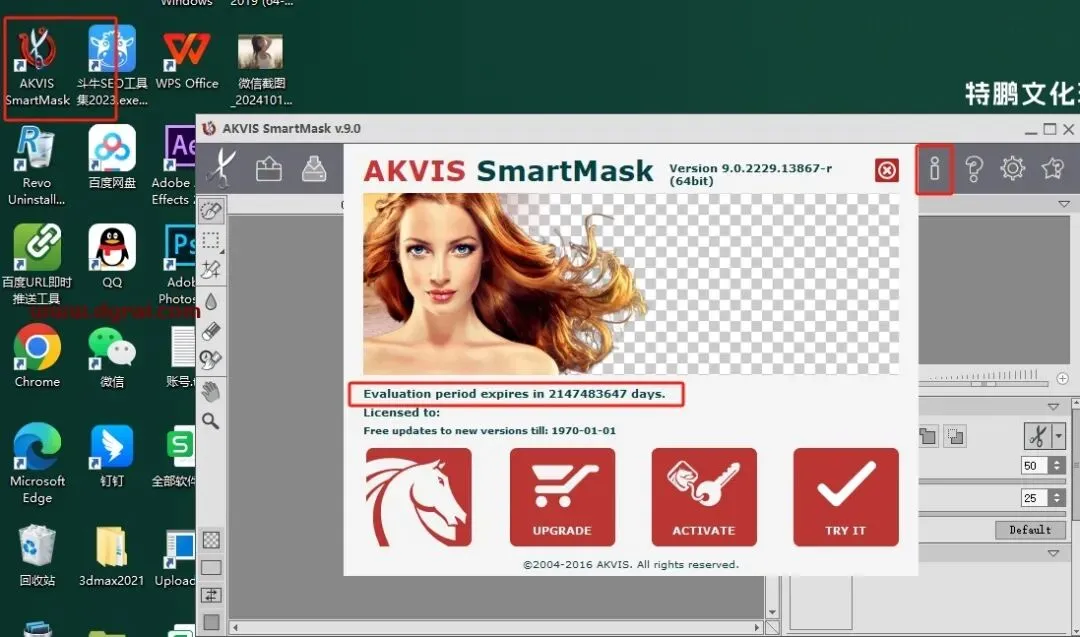Click the first overlapping squares selection icon
The width and height of the screenshot is (1080, 637).
click(x=928, y=436)
